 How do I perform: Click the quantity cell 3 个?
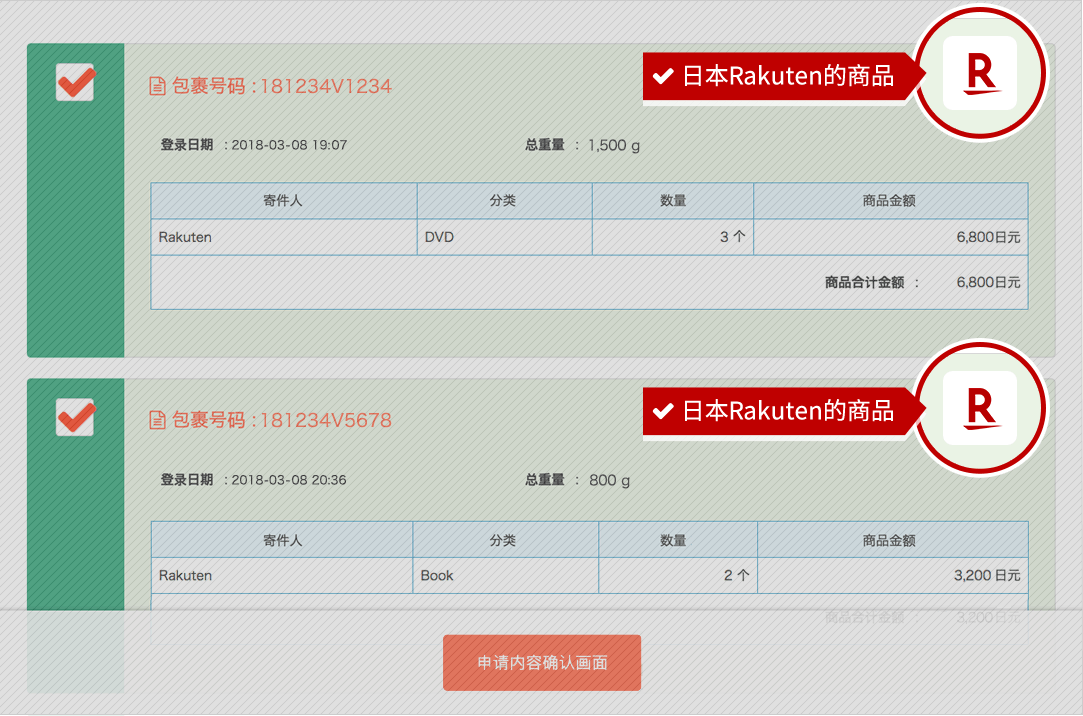(x=673, y=237)
